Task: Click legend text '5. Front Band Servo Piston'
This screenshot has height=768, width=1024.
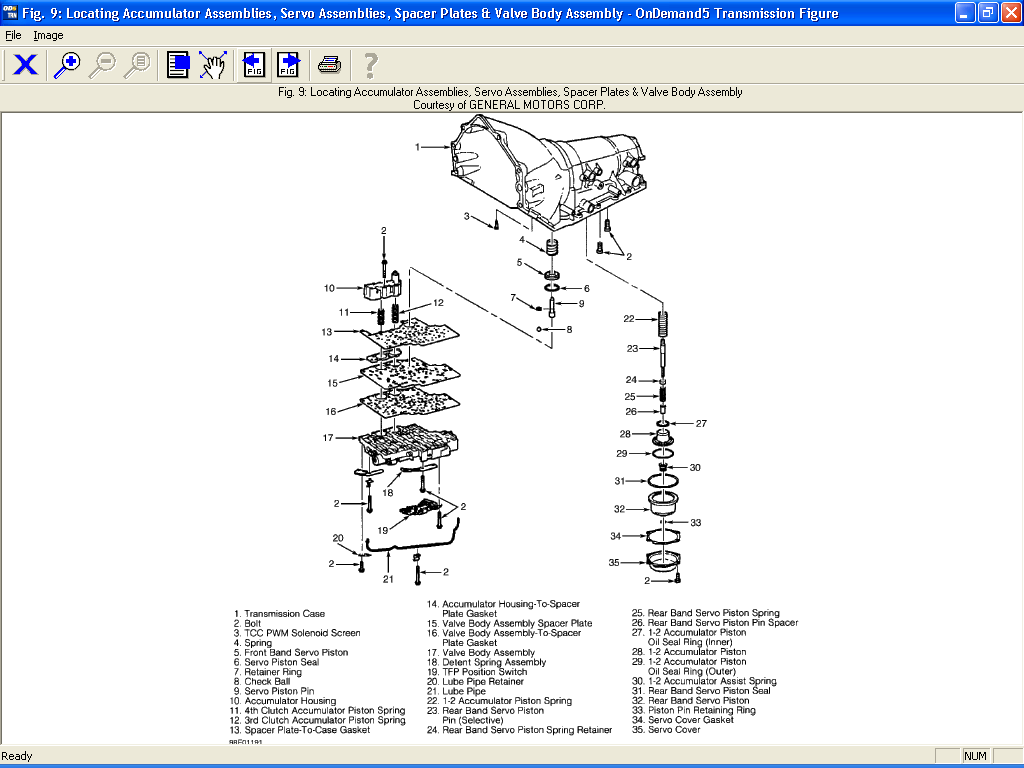Action: pyautogui.click(x=291, y=652)
